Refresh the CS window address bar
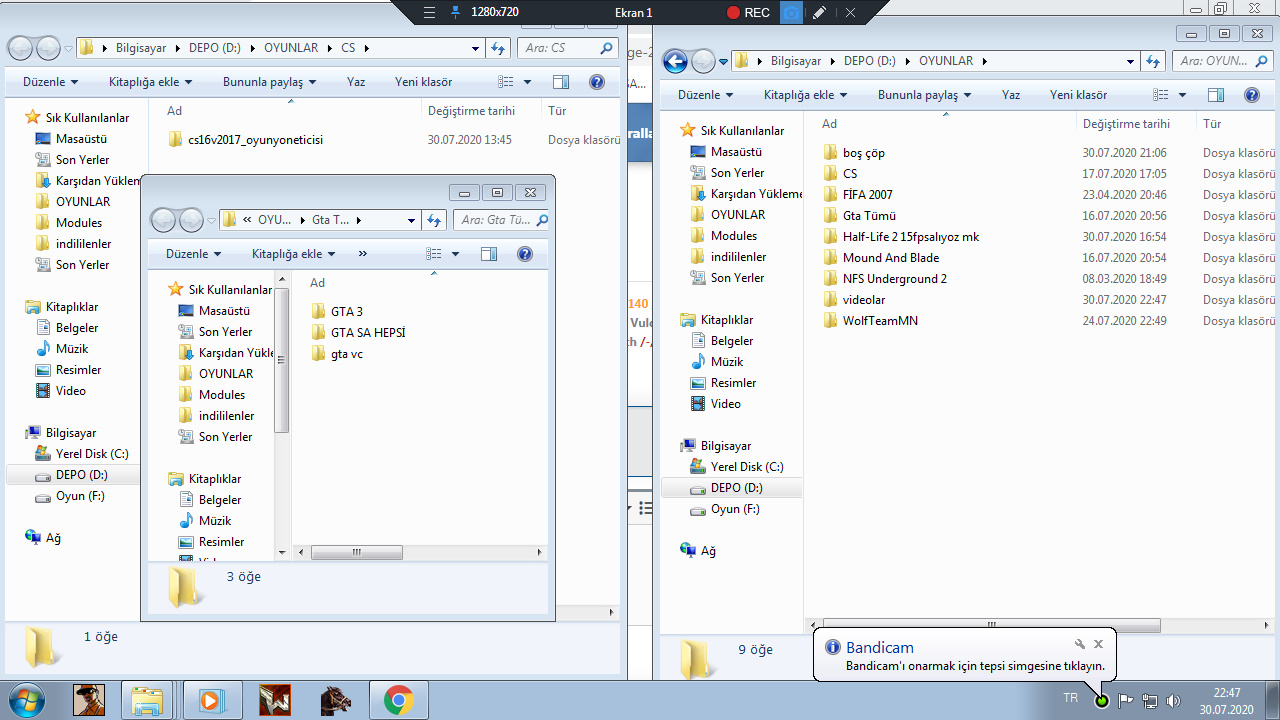 [x=498, y=48]
